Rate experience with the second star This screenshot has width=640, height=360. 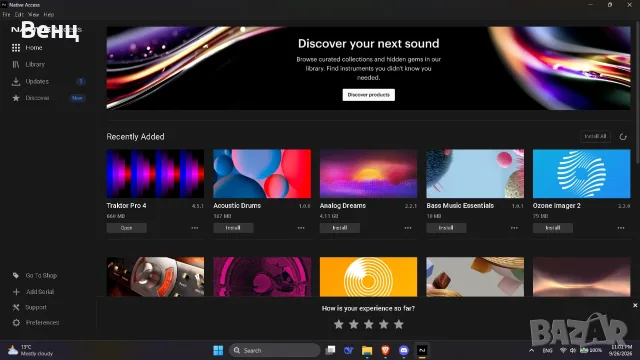[353, 324]
